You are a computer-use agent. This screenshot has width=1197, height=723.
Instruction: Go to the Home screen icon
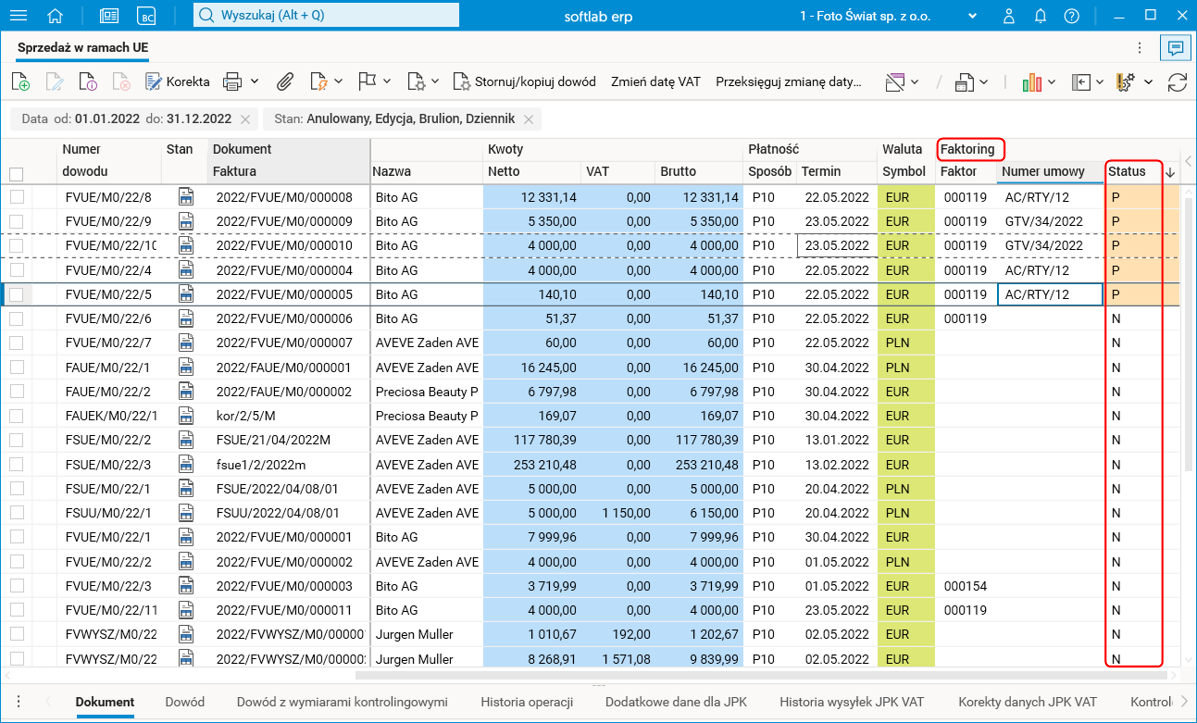55,16
